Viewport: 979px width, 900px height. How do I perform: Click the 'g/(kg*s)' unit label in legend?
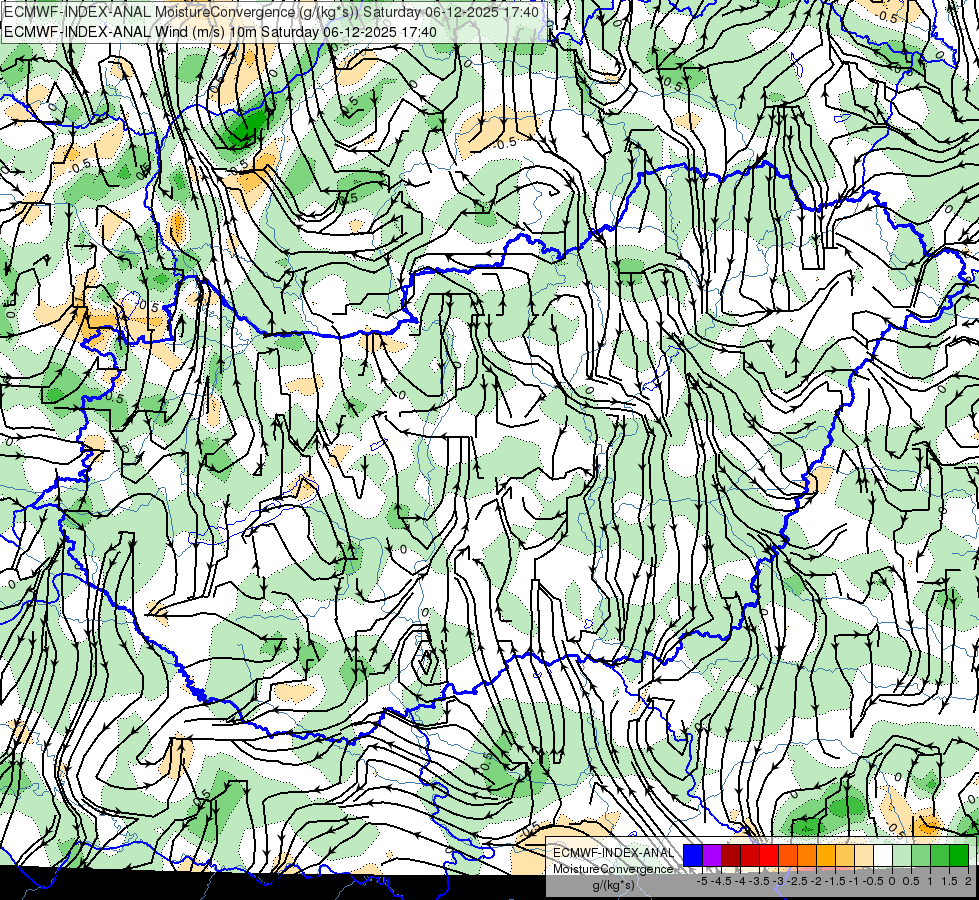(613, 886)
